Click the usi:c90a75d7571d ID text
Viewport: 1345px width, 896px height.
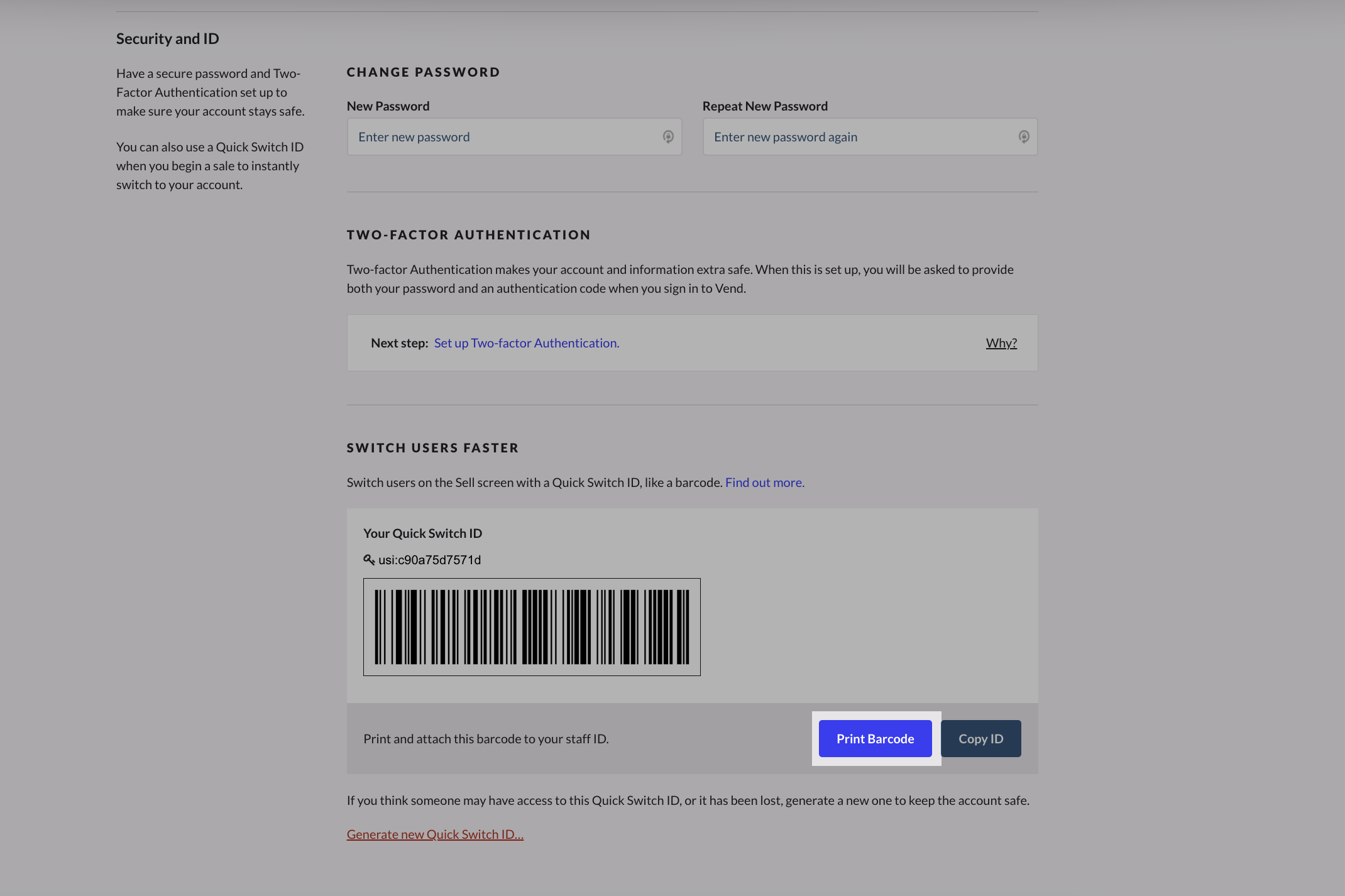[x=429, y=560]
